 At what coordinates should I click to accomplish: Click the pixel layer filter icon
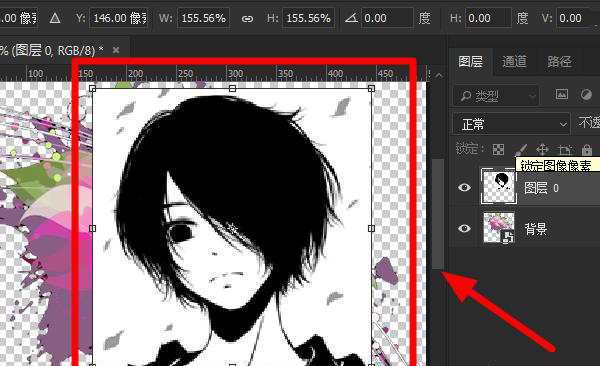point(562,95)
